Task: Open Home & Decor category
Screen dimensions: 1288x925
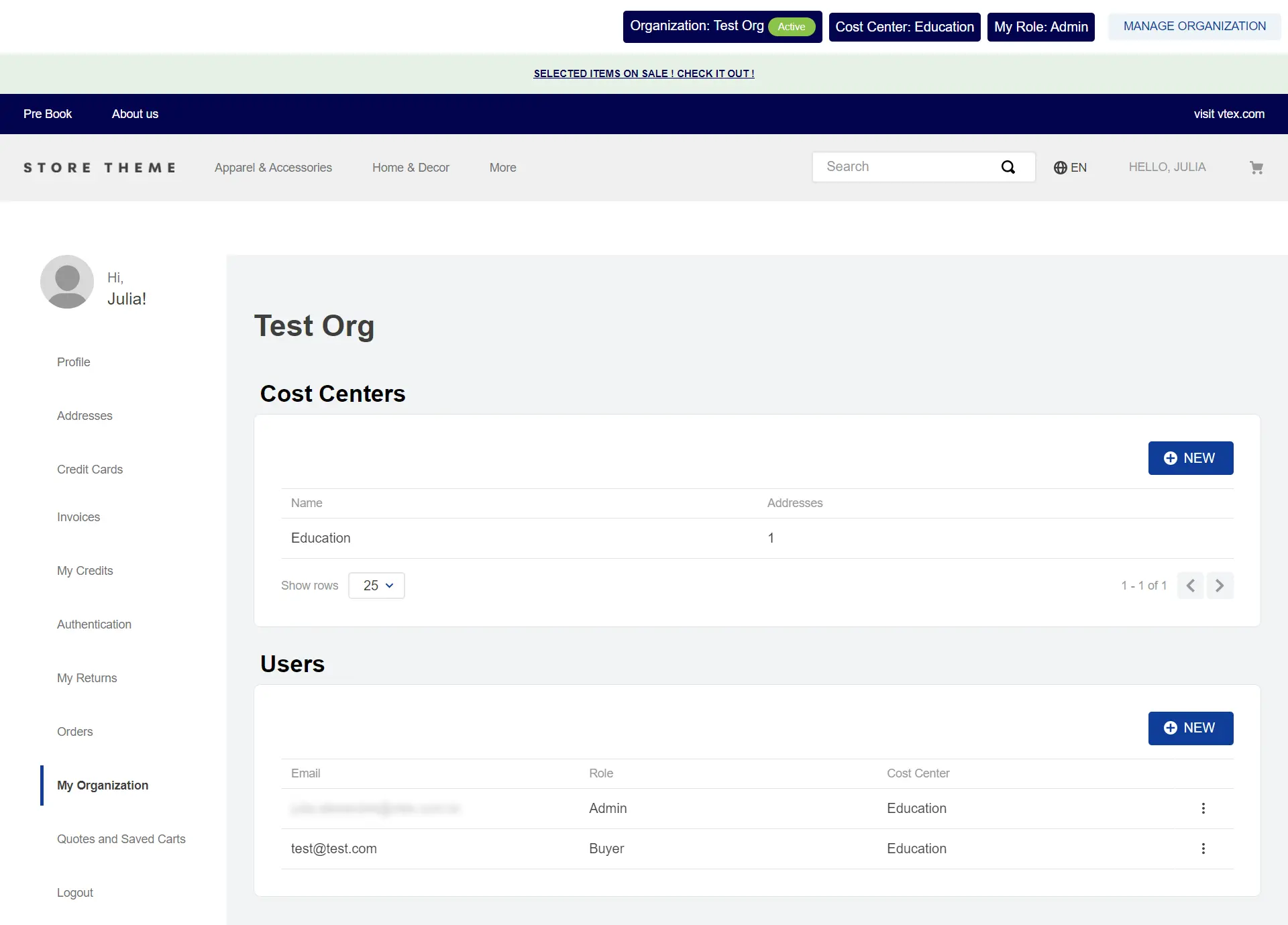Action: pyautogui.click(x=411, y=168)
